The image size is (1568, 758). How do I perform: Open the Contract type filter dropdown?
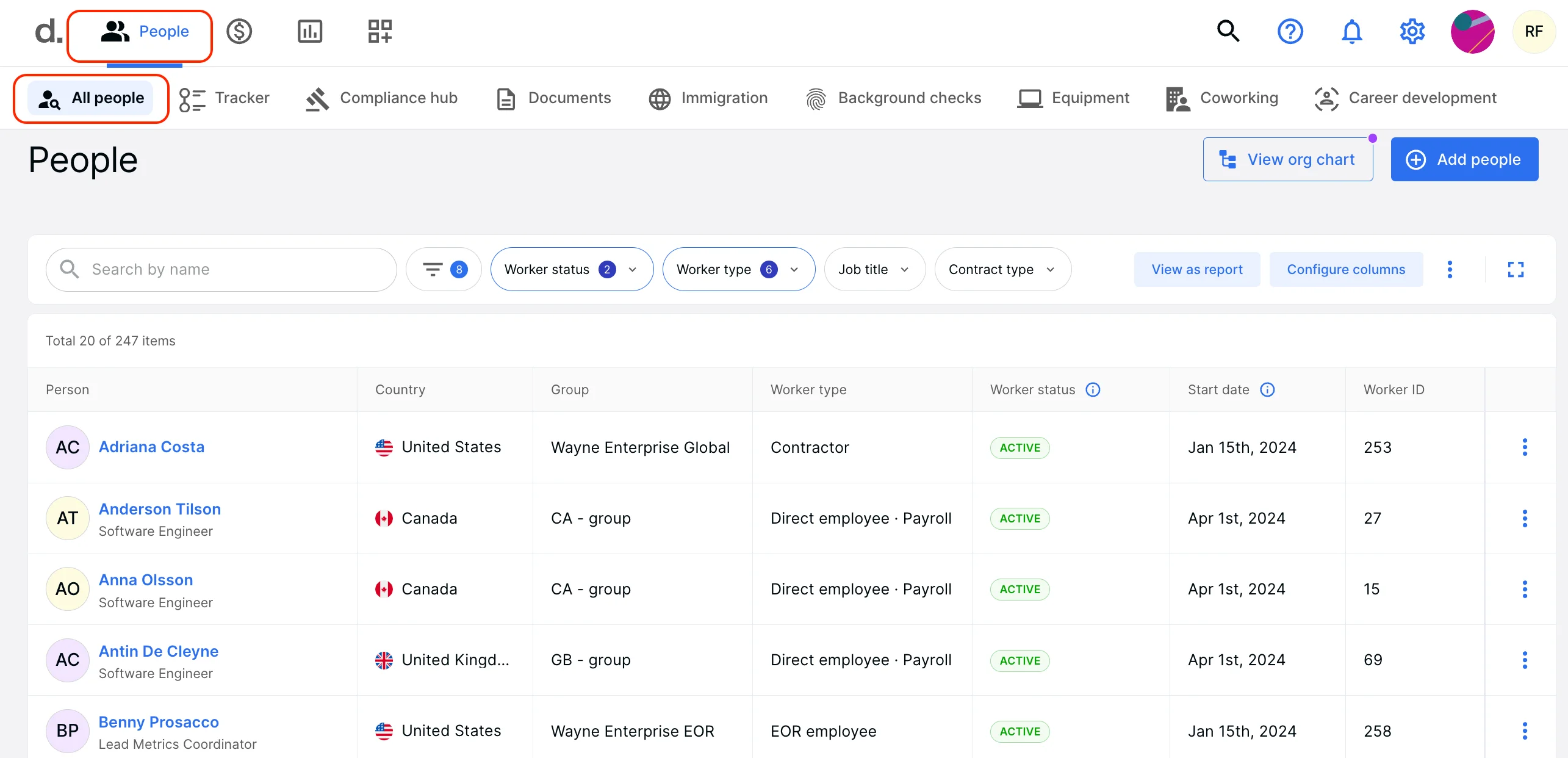coord(1002,269)
